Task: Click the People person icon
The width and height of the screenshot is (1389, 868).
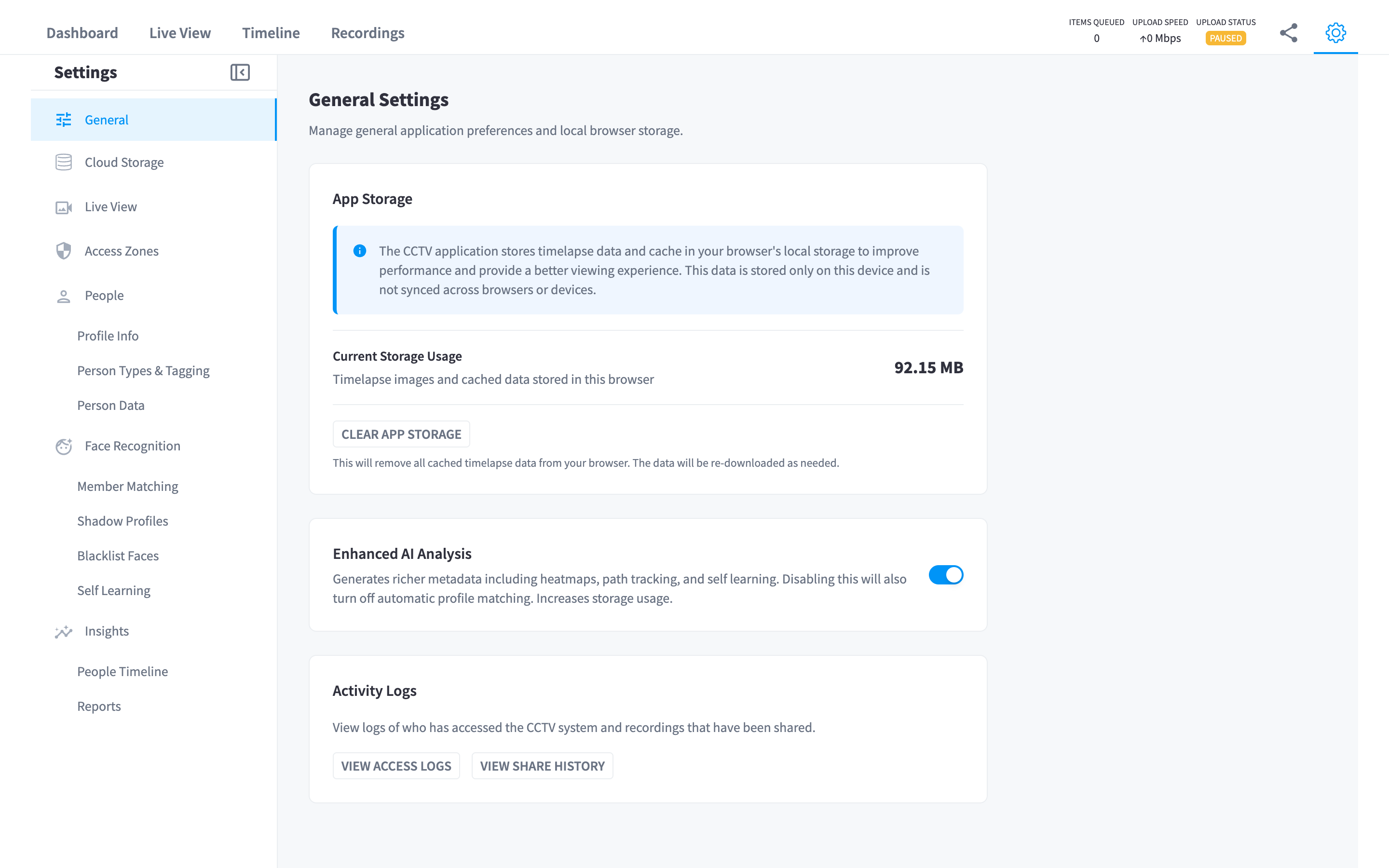Action: [x=64, y=296]
